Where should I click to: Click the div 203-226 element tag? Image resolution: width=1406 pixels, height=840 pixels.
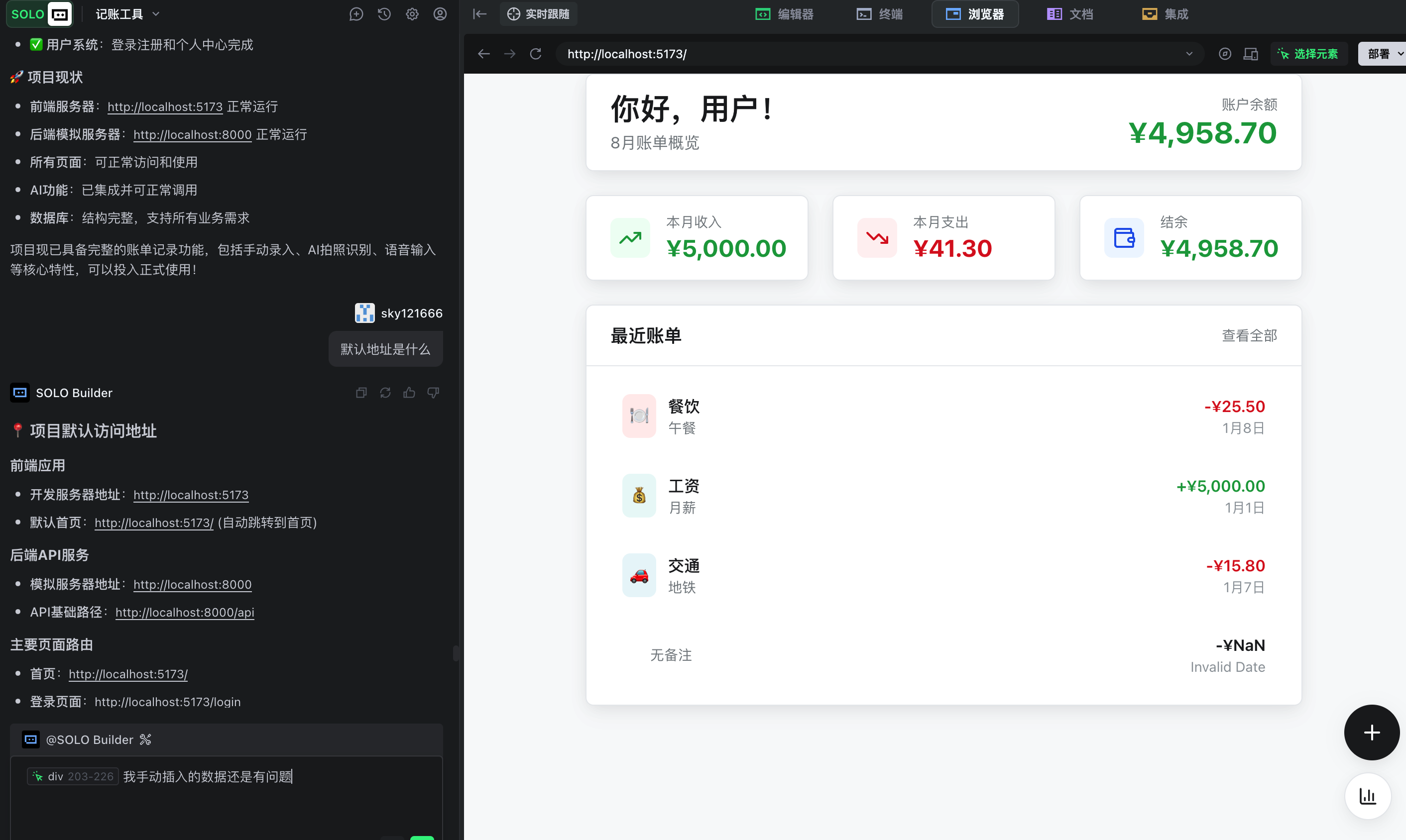coord(73,776)
